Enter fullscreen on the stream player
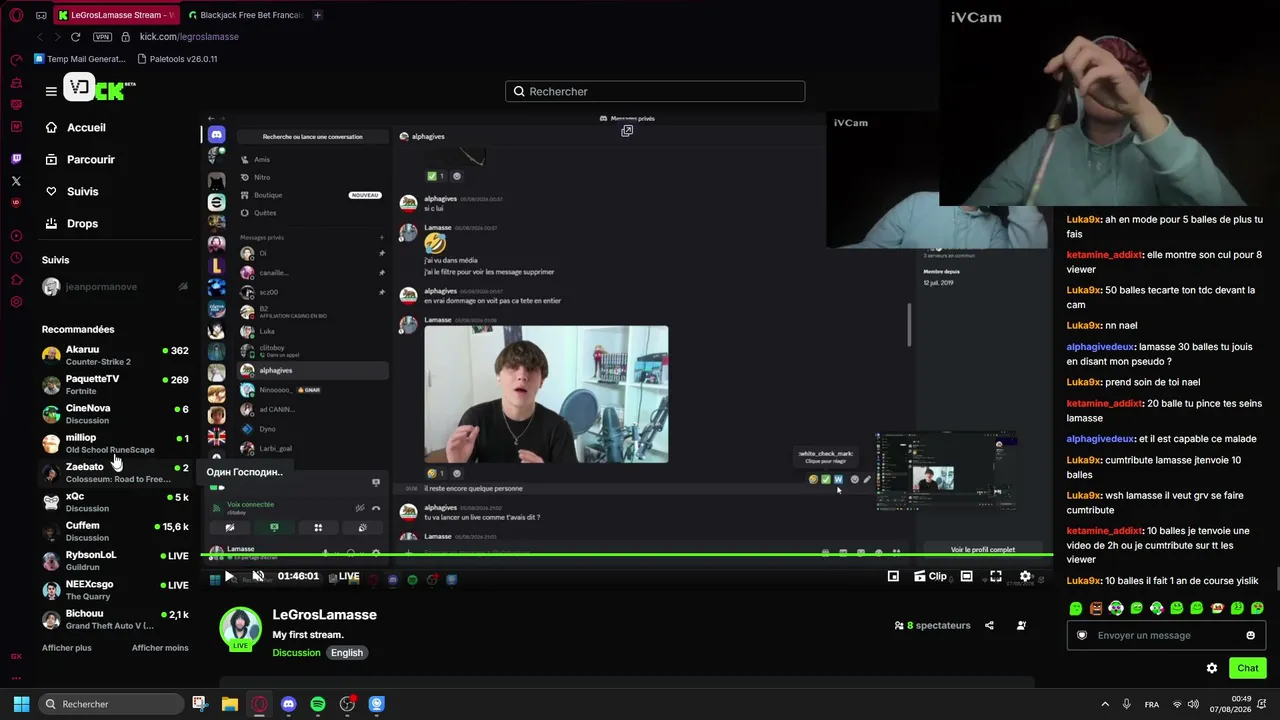Viewport: 1280px width, 720px height. point(996,576)
